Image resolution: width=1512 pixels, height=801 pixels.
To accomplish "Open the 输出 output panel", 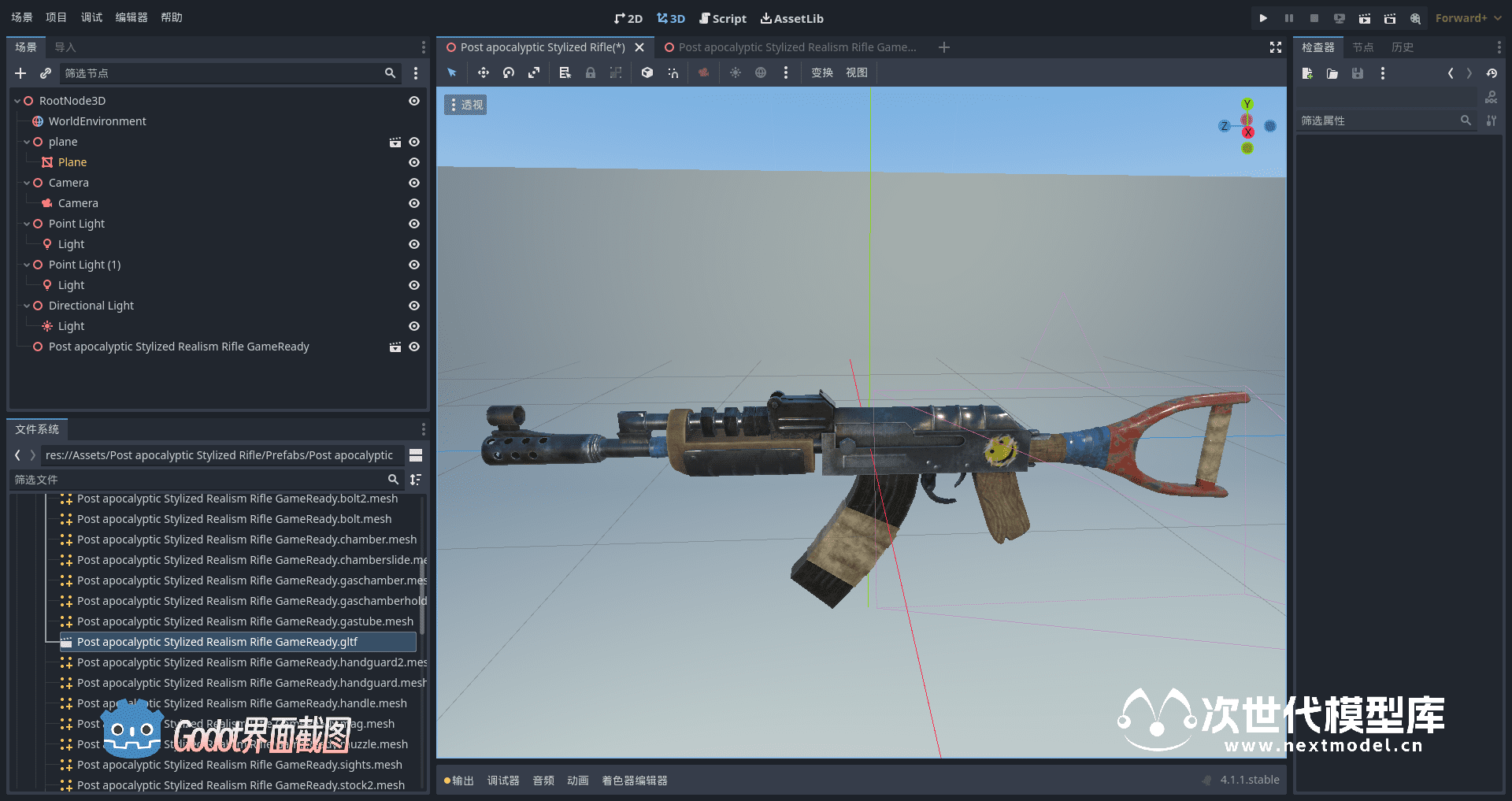I will pos(459,781).
